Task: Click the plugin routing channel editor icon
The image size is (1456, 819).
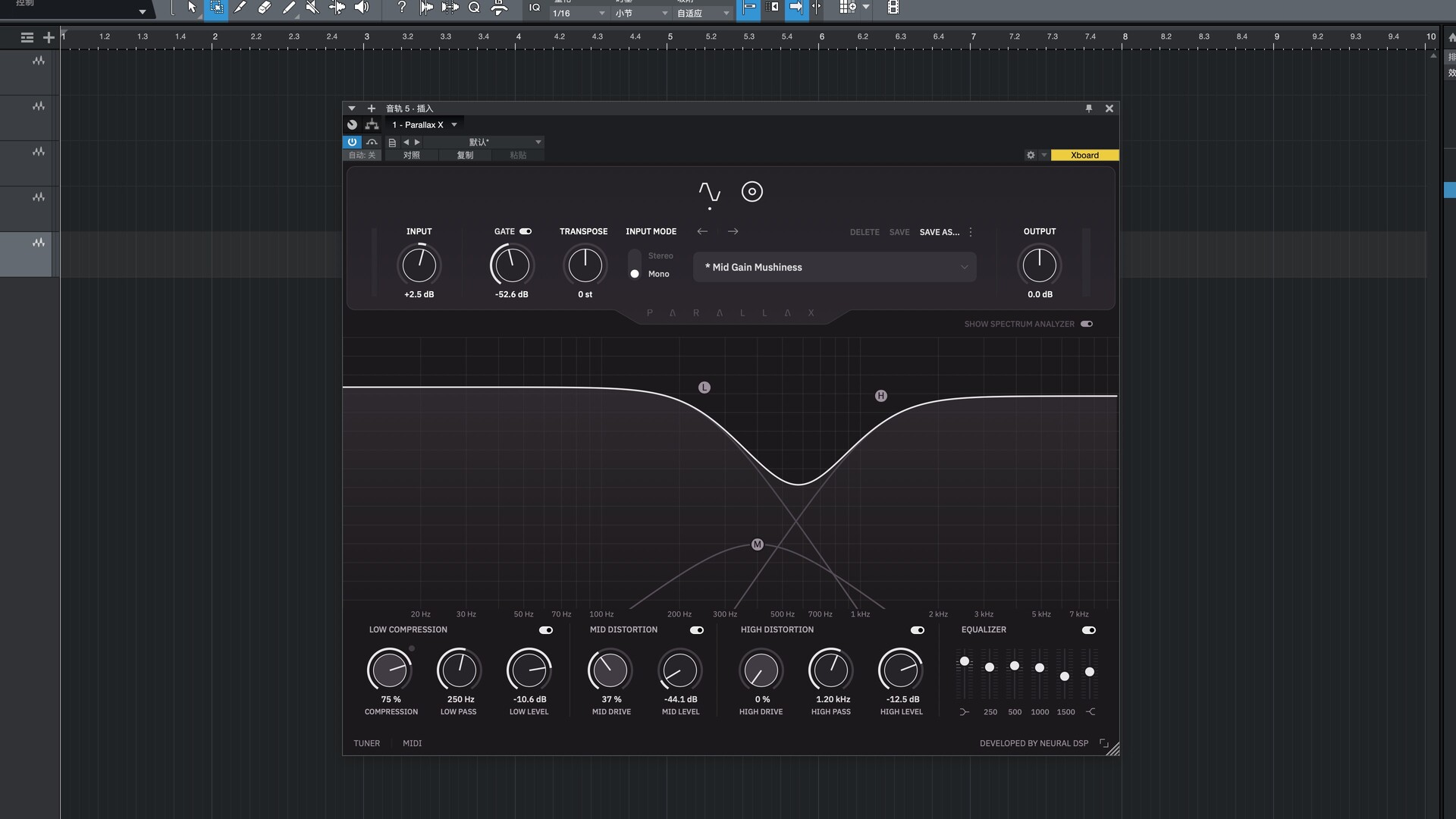Action: click(372, 125)
